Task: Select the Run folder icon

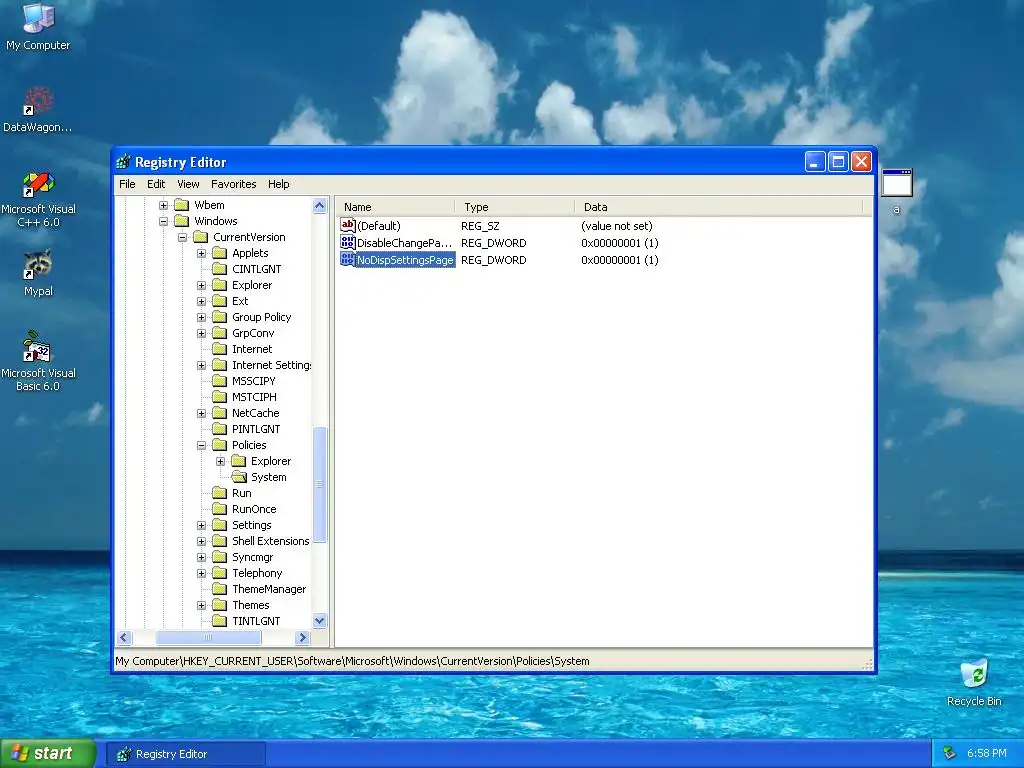Action: (x=219, y=493)
